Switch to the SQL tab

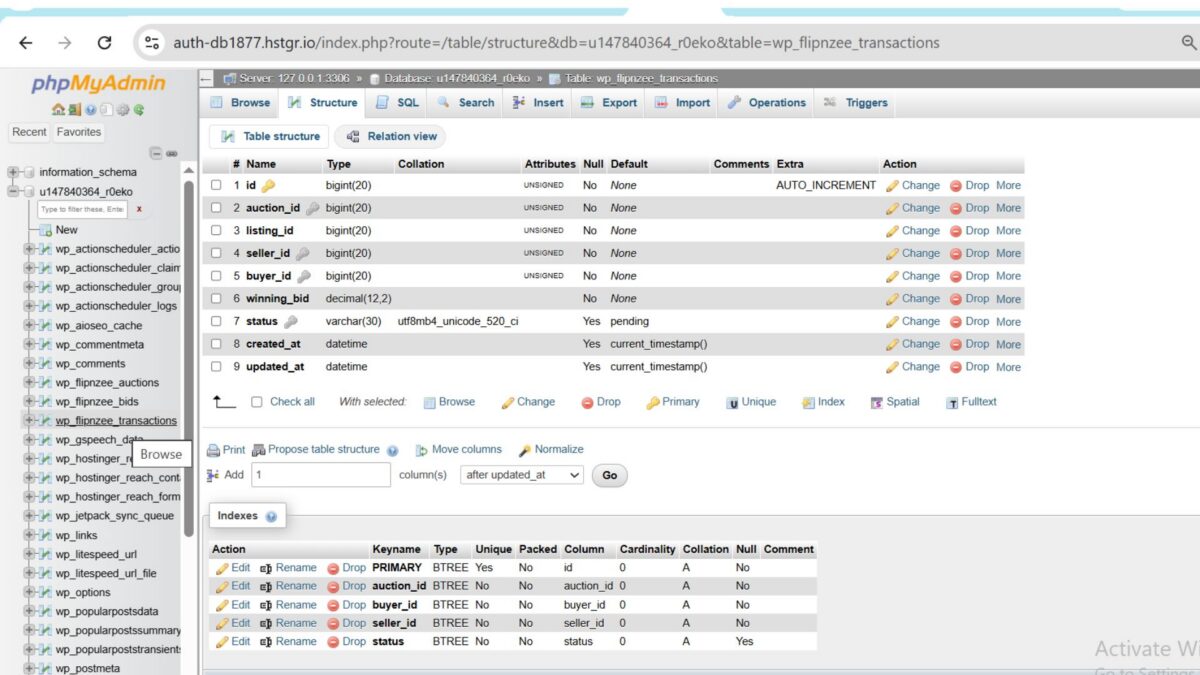[397, 102]
